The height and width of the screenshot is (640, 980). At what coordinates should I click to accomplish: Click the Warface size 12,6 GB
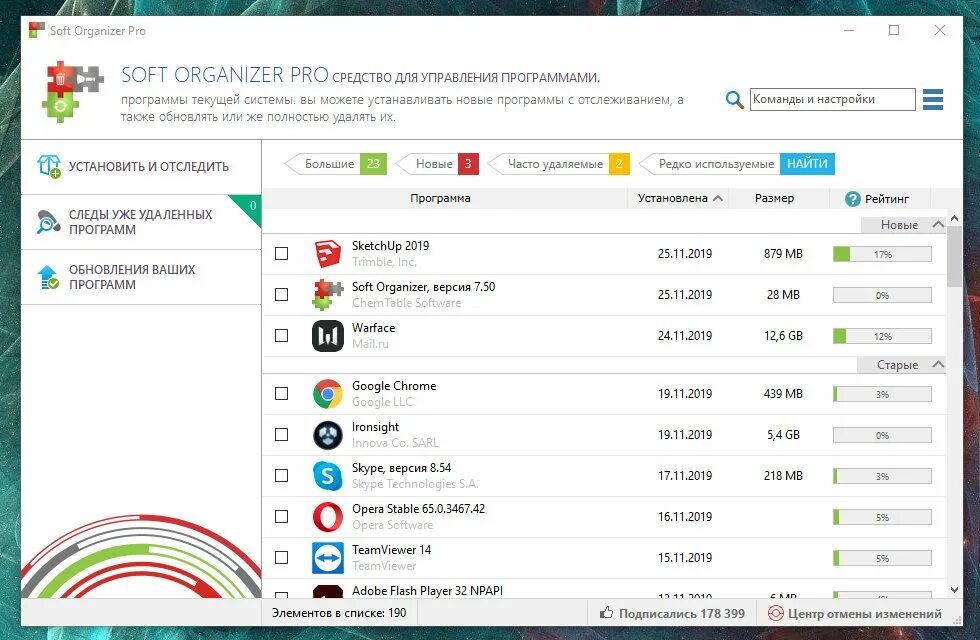[783, 336]
